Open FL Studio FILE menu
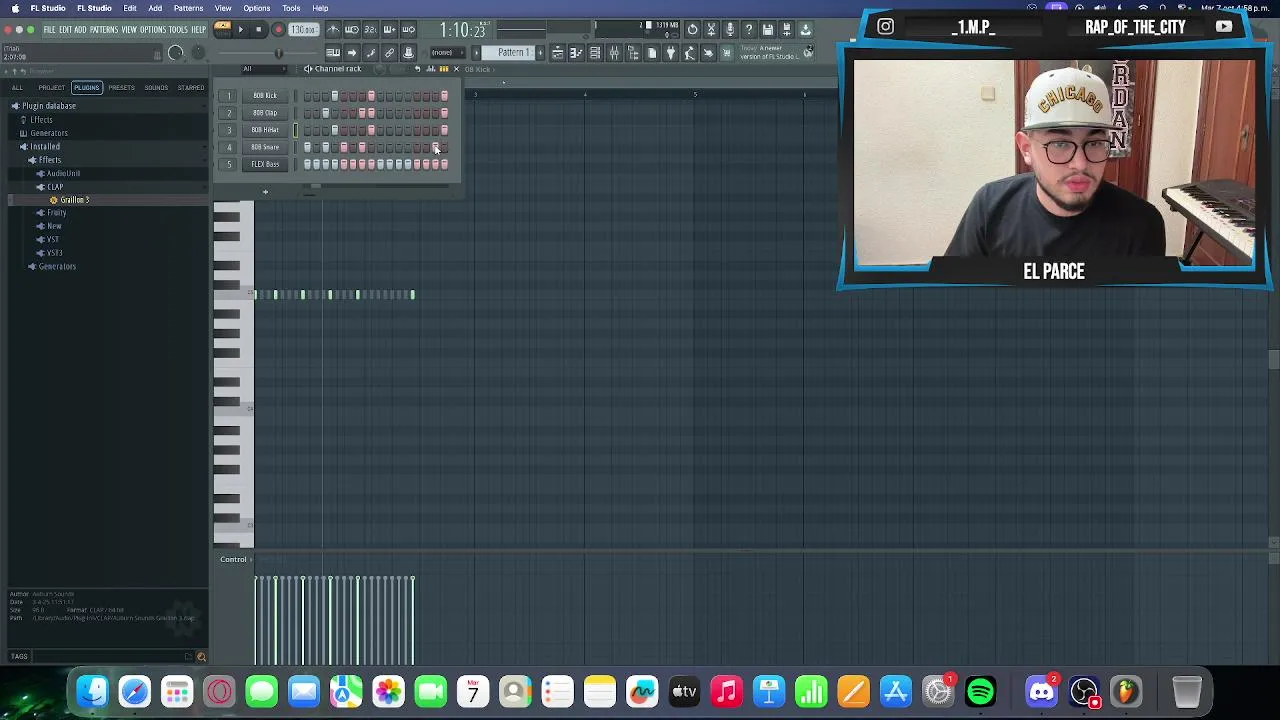This screenshot has height=720, width=1280. [x=49, y=30]
